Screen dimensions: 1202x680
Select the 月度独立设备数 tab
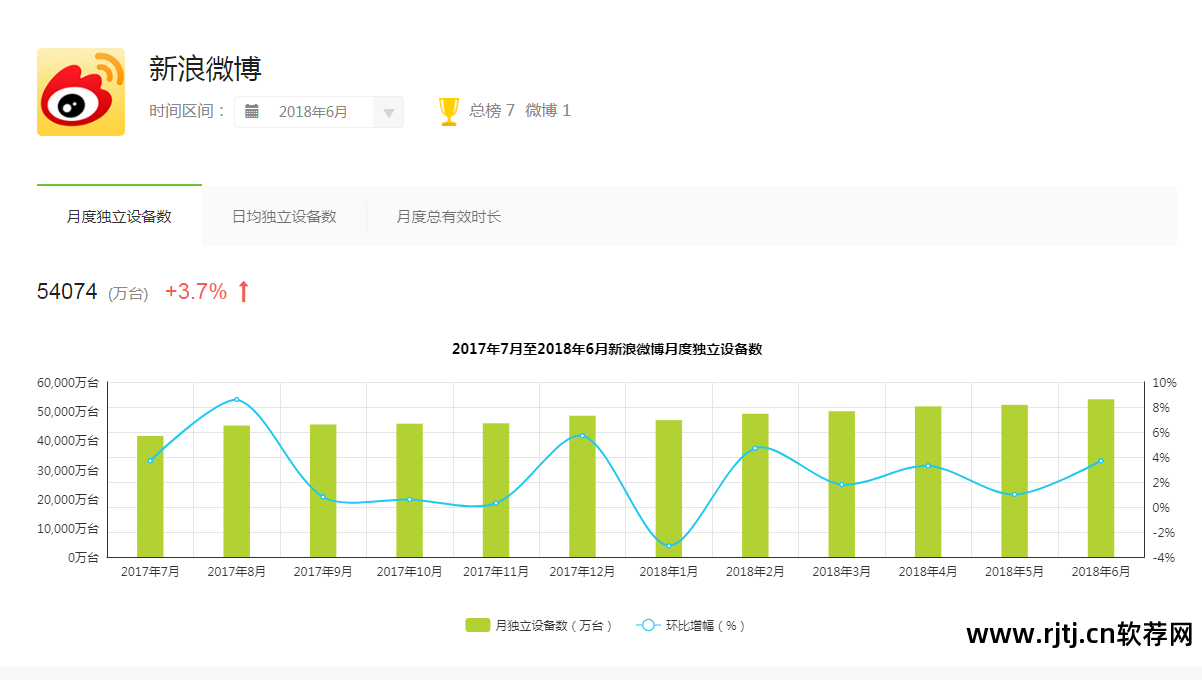[119, 216]
